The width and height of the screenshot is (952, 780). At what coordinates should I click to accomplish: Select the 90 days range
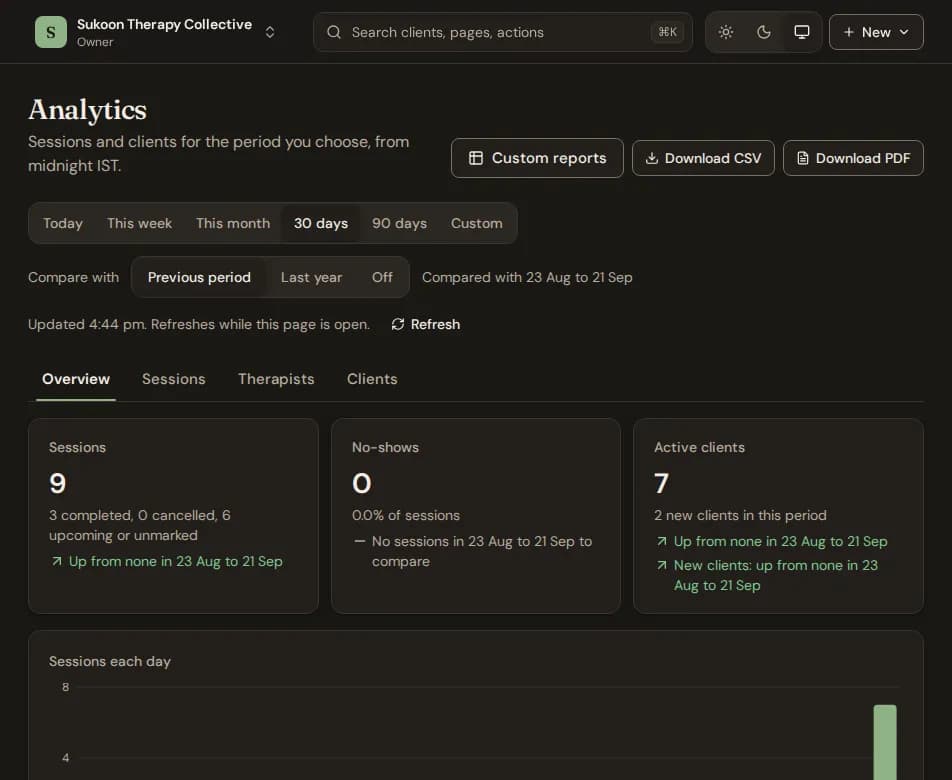tap(399, 223)
